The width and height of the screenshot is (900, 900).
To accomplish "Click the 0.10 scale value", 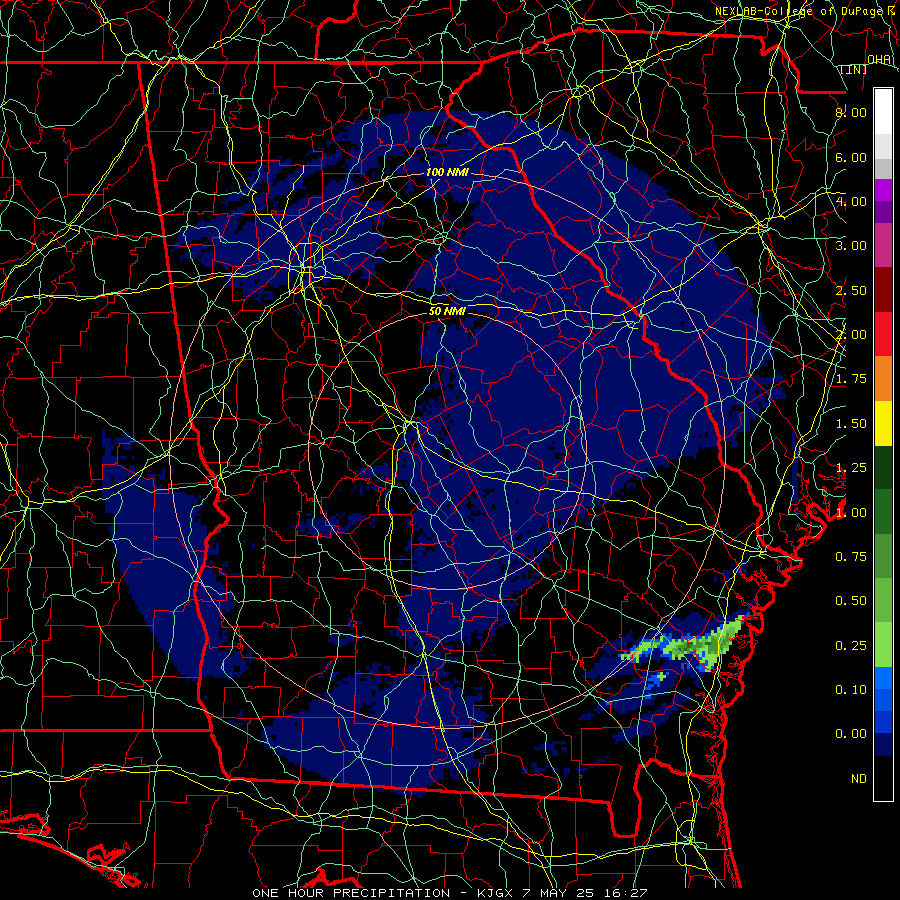I will [851, 690].
